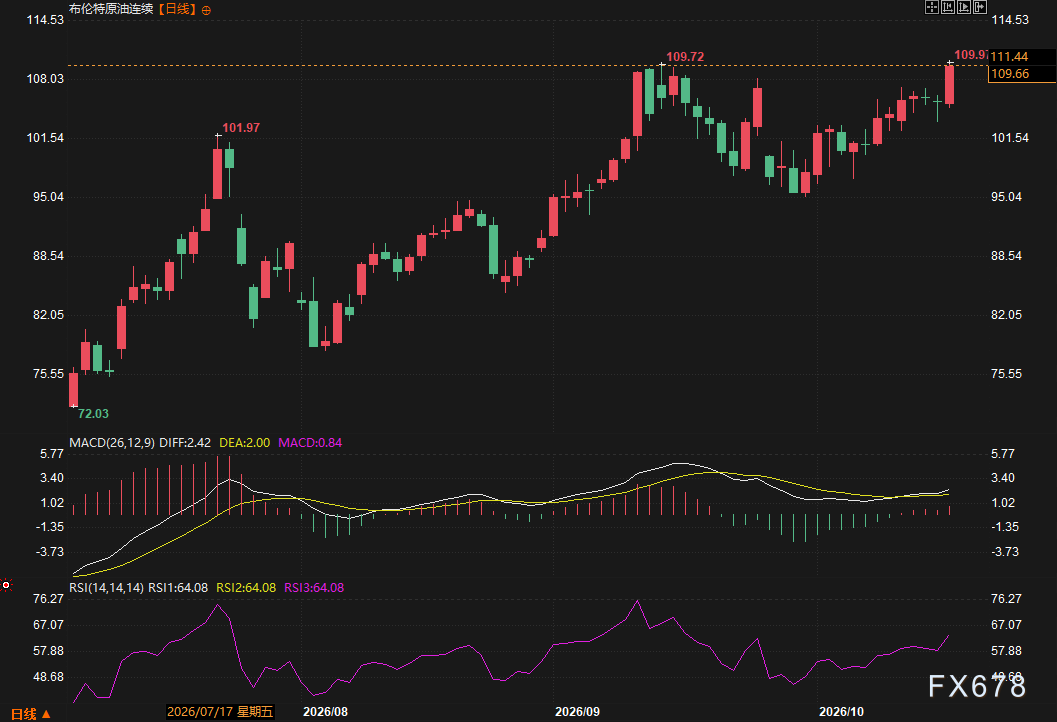Click the 2026/08 time axis label
This screenshot has width=1057, height=722.
coord(326,712)
